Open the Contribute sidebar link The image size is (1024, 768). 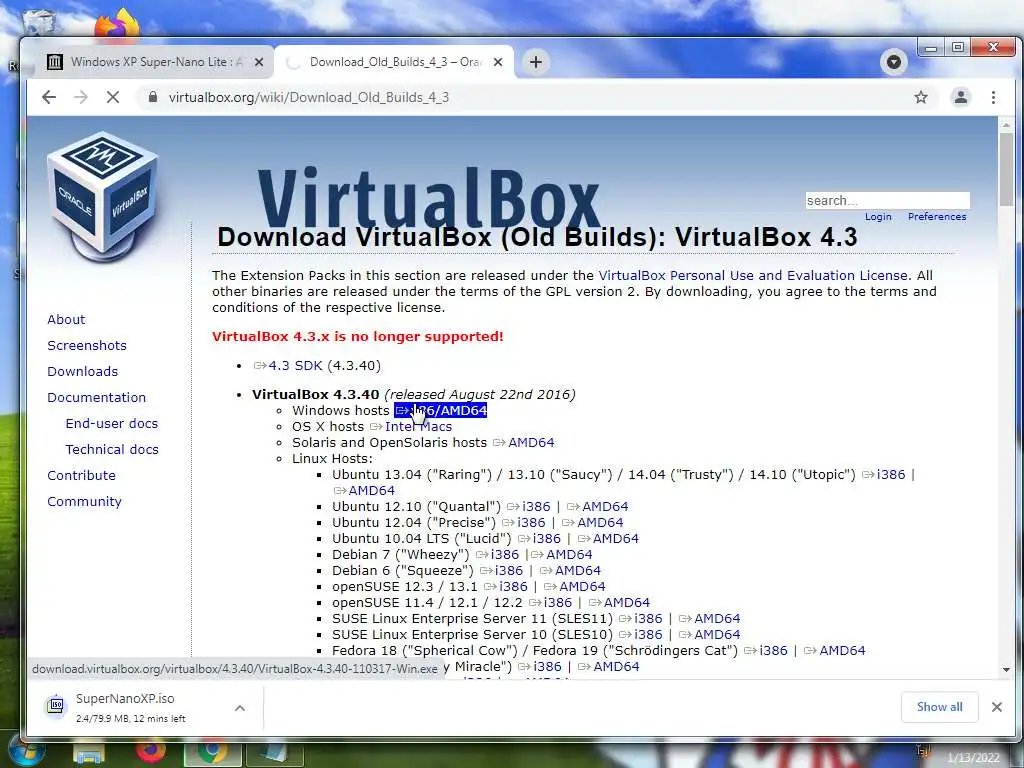81,475
